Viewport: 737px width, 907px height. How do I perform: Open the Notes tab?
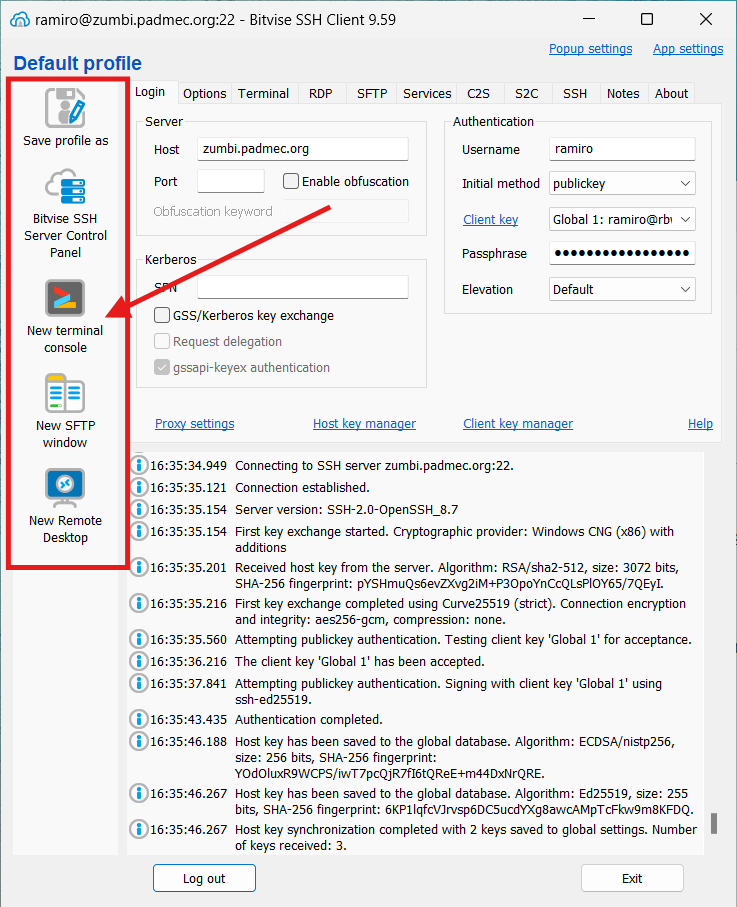623,94
